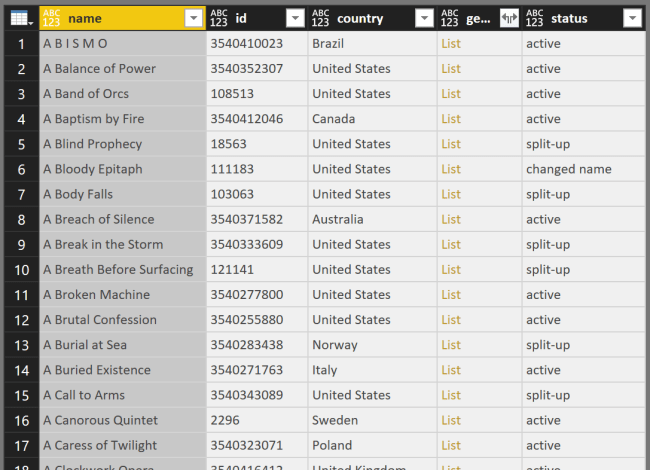
Task: Open the table options menu icon
Action: [x=20, y=18]
